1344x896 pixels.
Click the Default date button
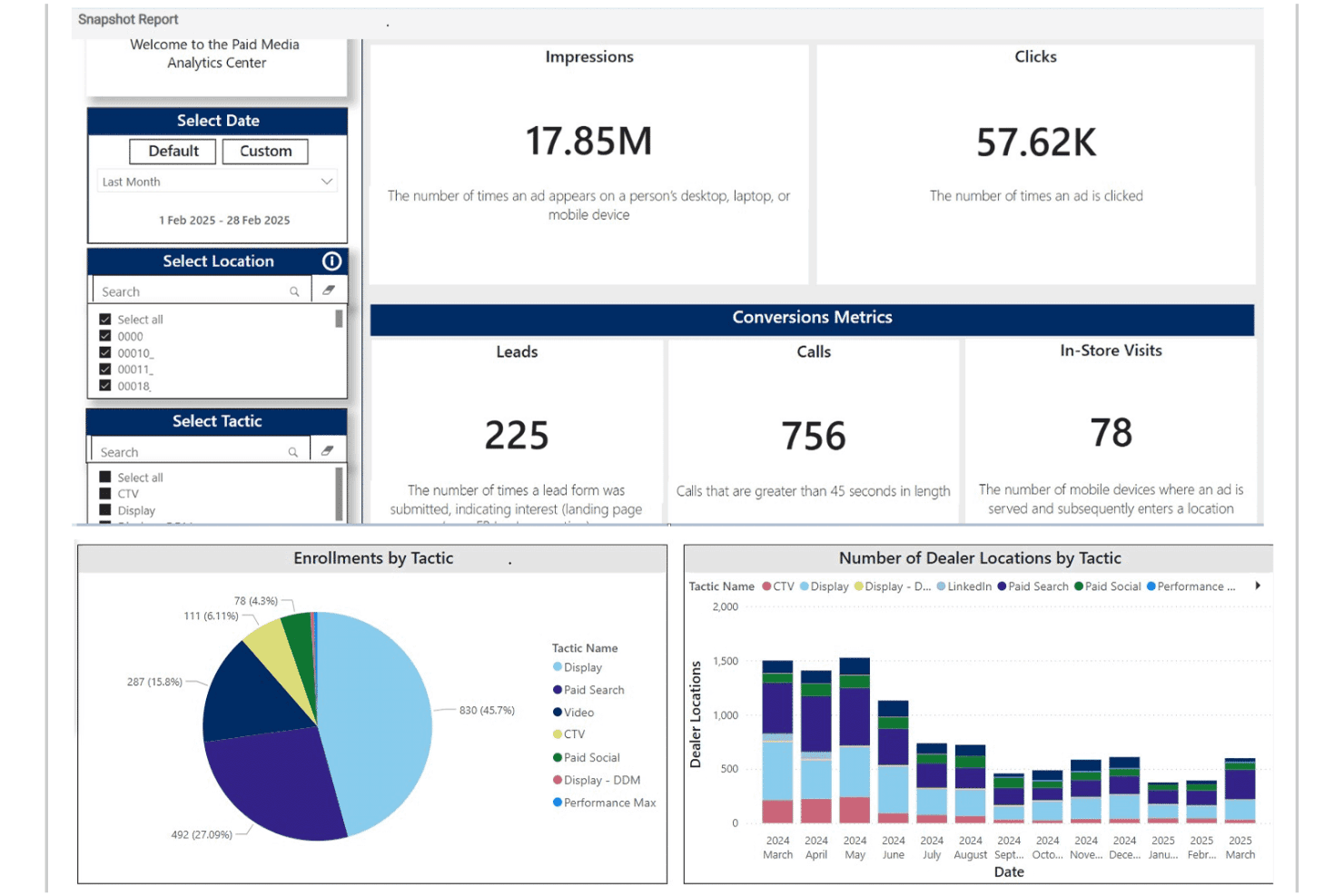pyautogui.click(x=173, y=151)
